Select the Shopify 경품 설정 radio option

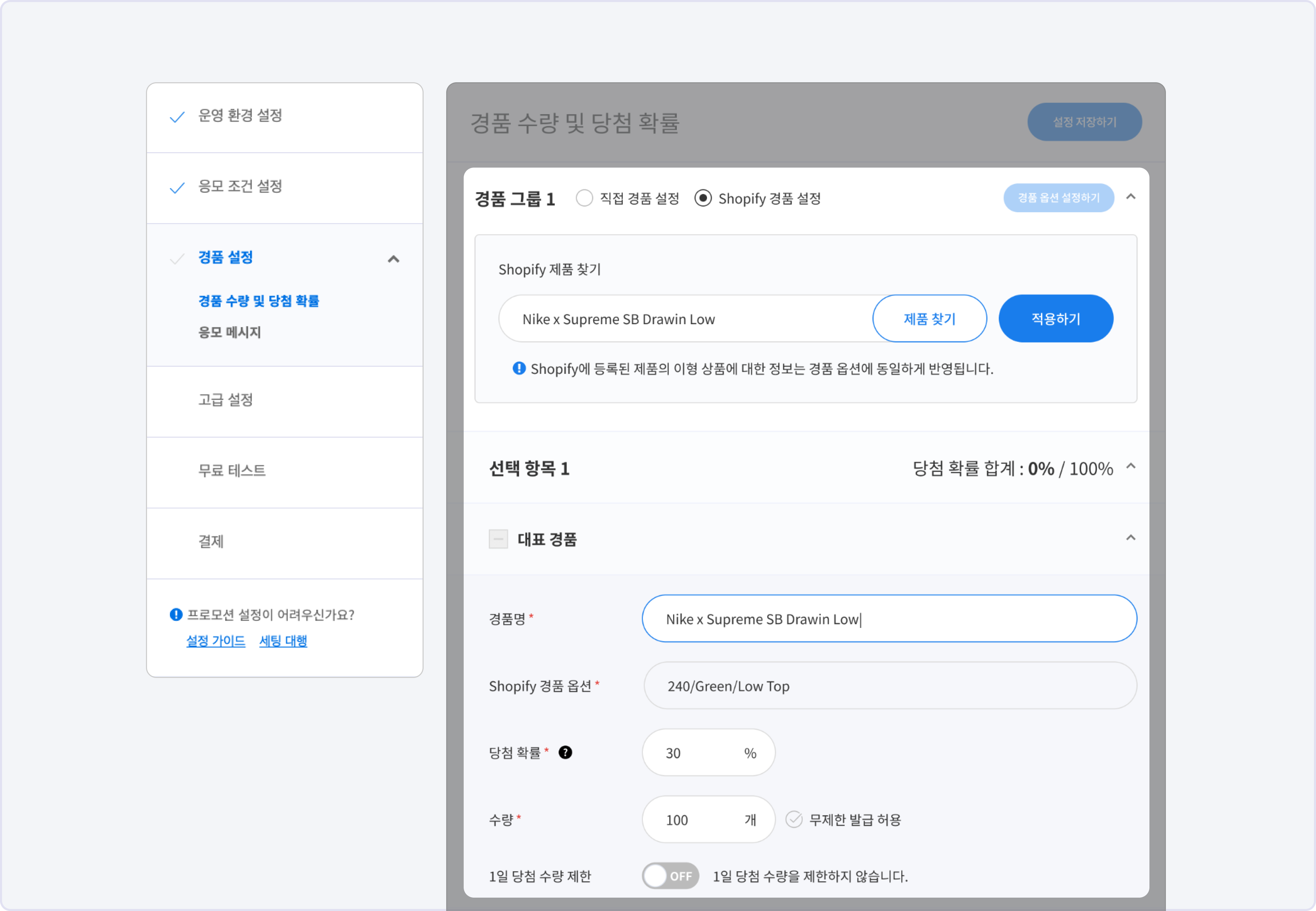tap(703, 198)
